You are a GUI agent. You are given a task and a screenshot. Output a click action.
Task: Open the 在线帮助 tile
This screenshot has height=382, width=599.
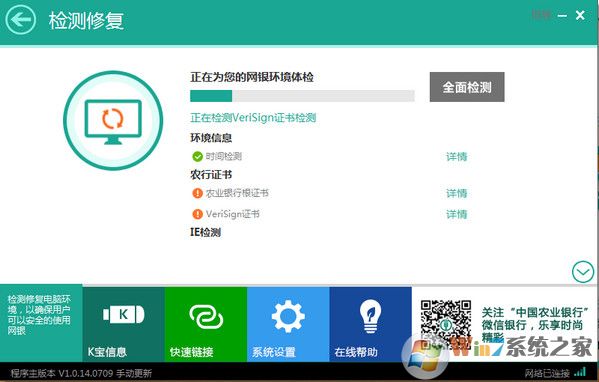point(370,324)
